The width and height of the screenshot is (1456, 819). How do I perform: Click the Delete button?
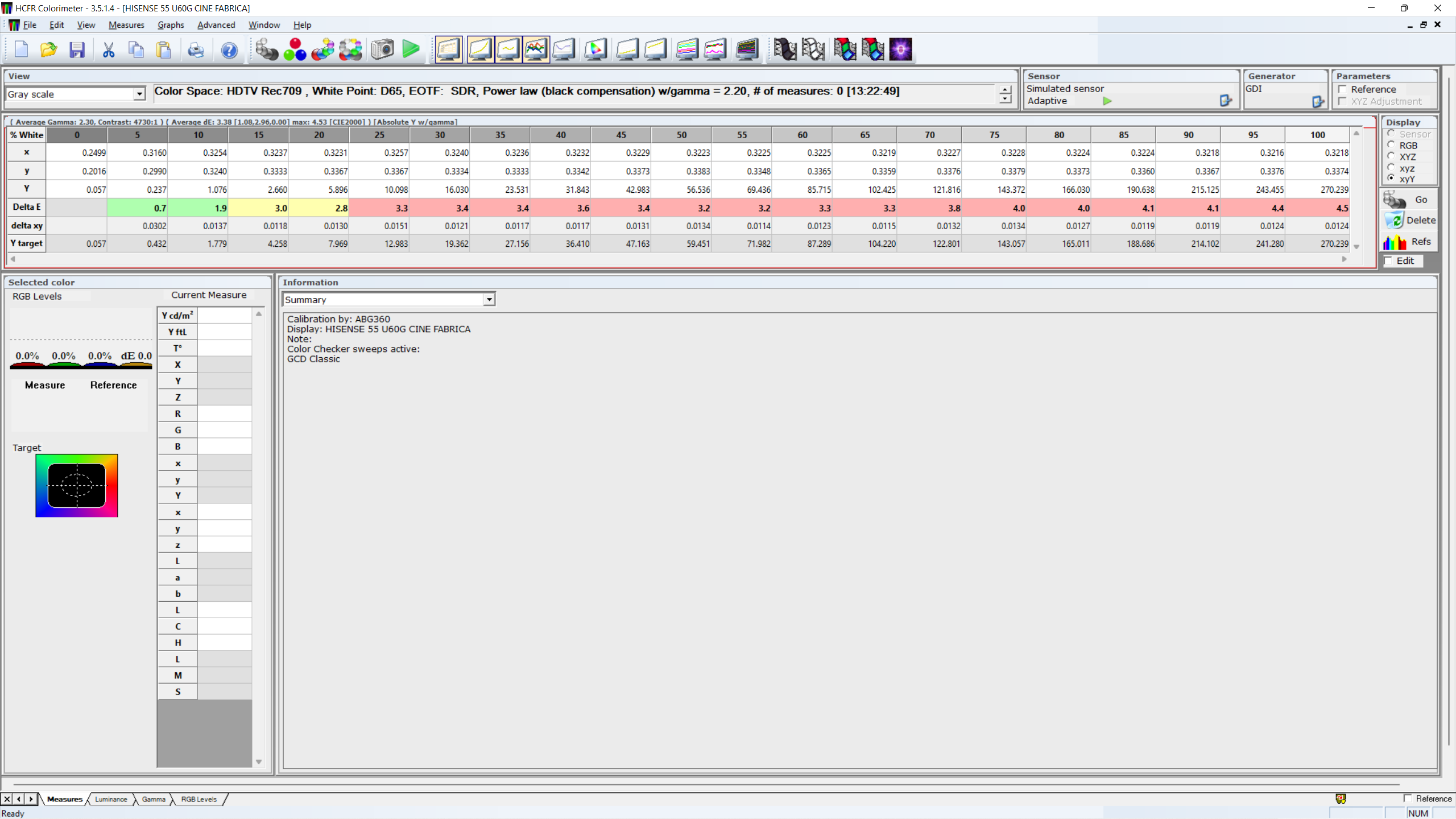(1409, 220)
